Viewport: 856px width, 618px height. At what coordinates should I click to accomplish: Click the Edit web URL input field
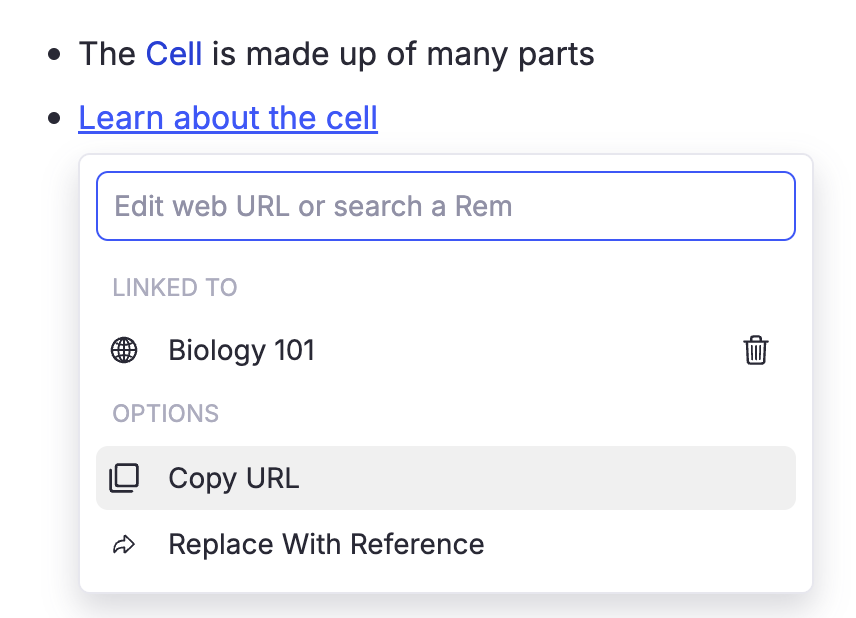445,206
